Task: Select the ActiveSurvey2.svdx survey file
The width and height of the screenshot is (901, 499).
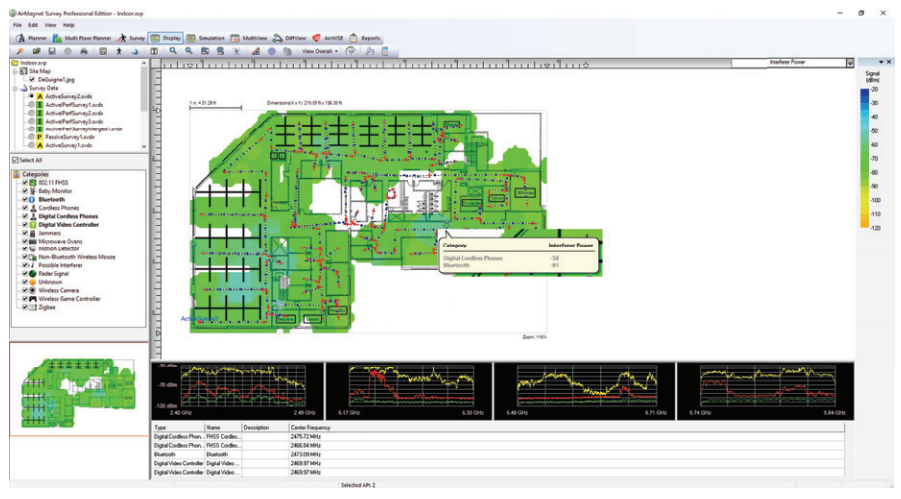Action: pos(68,97)
